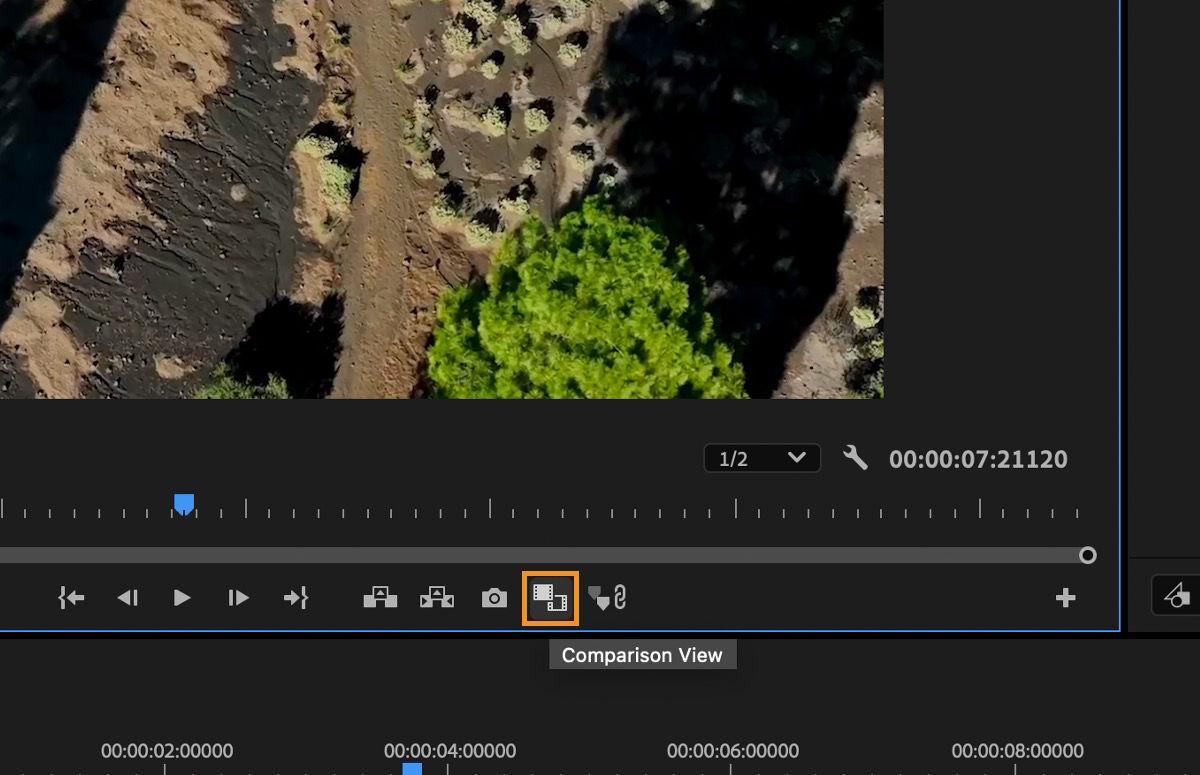Open the 1/2 playback resolution dropdown
The image size is (1200, 775).
pos(762,458)
